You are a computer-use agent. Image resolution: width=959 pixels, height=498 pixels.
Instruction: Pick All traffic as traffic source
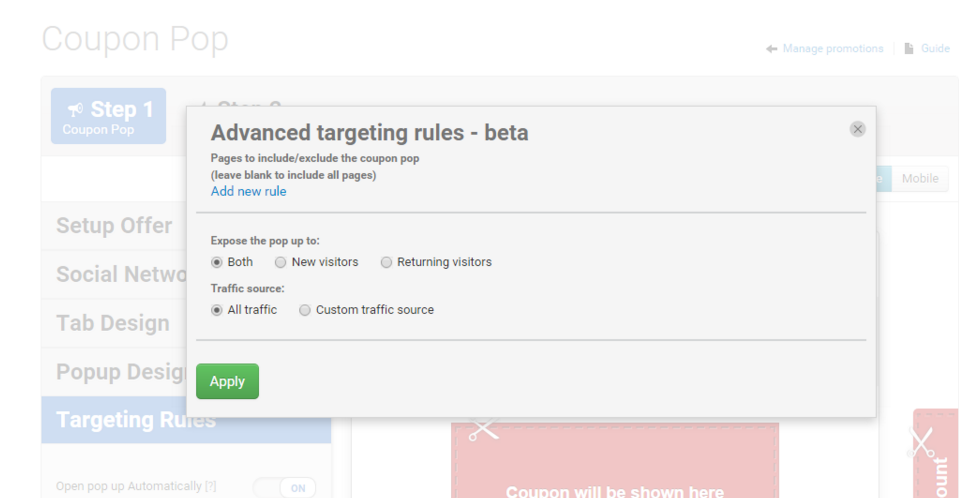pyautogui.click(x=217, y=310)
